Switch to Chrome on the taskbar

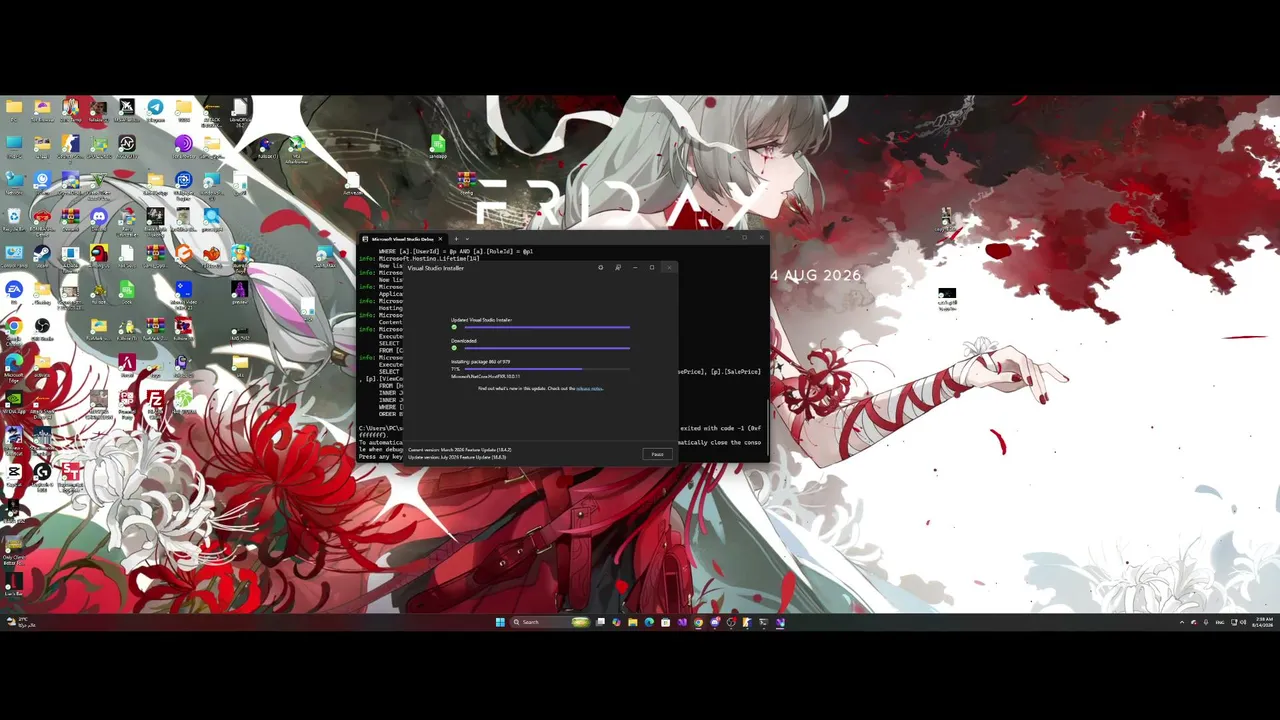point(698,622)
